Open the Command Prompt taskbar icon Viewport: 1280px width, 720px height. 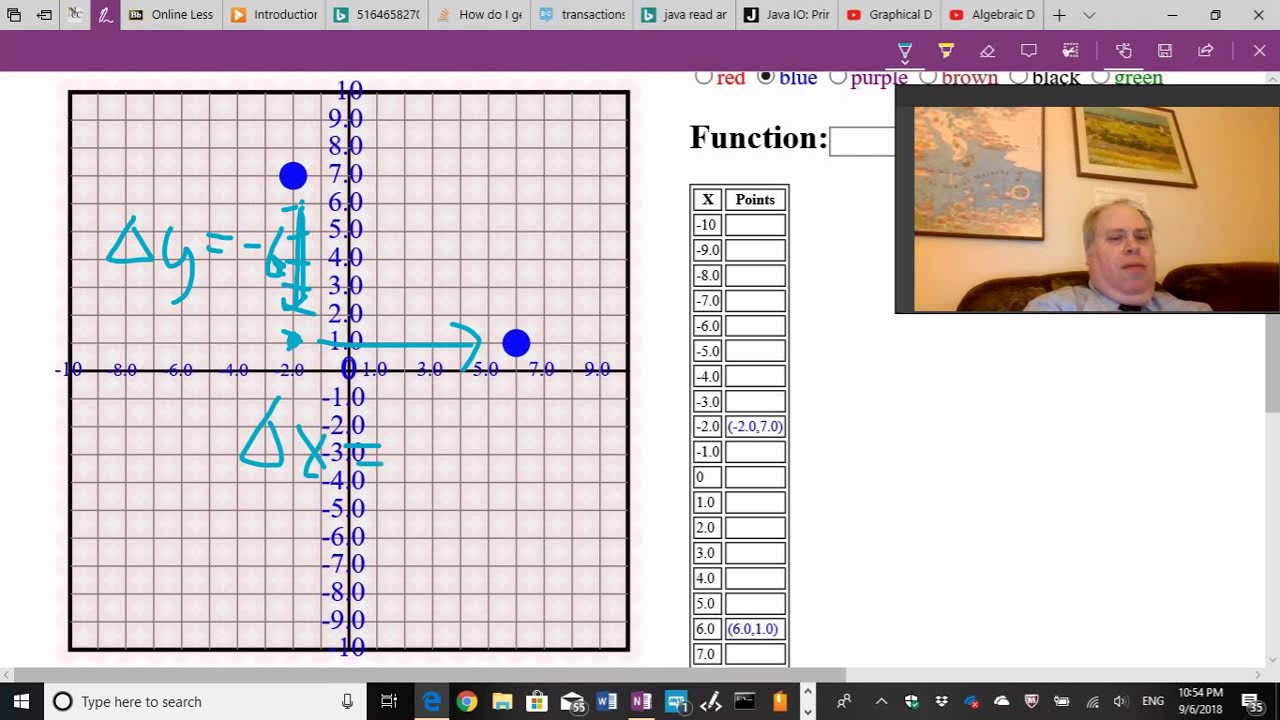tap(745, 701)
